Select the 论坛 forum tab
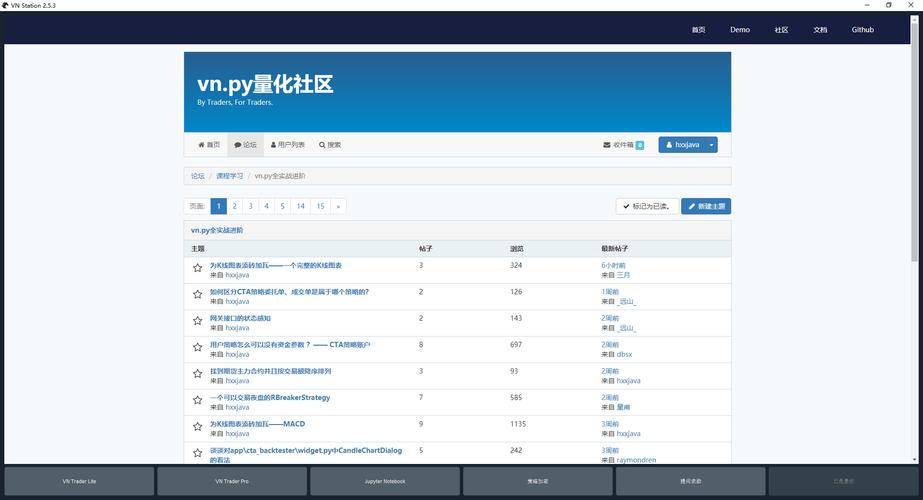This screenshot has width=923, height=500. (245, 145)
